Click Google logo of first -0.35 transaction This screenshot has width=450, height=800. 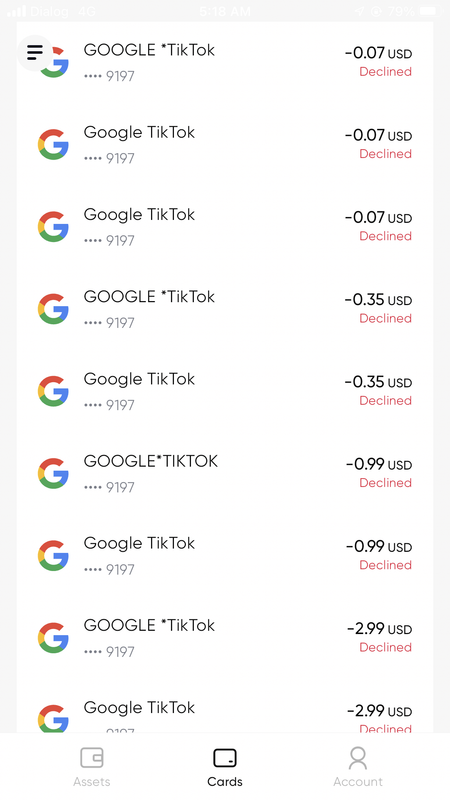click(x=53, y=309)
